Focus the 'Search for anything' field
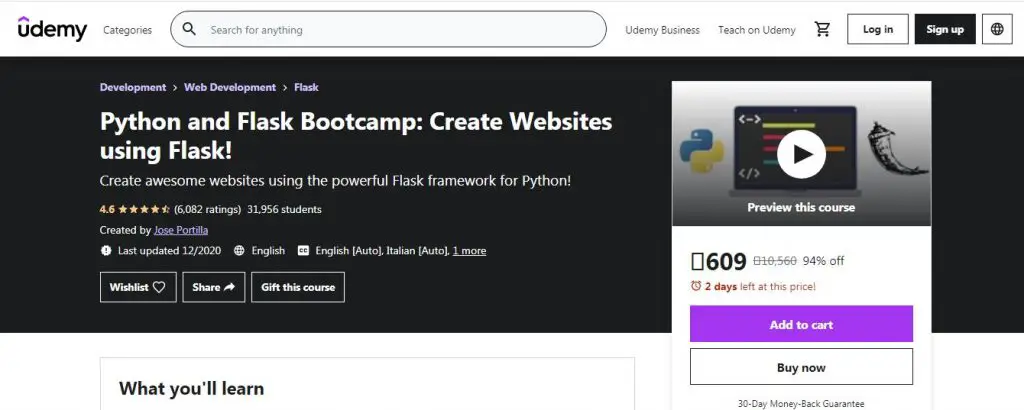Screen dimensions: 1024x410 (400, 30)
